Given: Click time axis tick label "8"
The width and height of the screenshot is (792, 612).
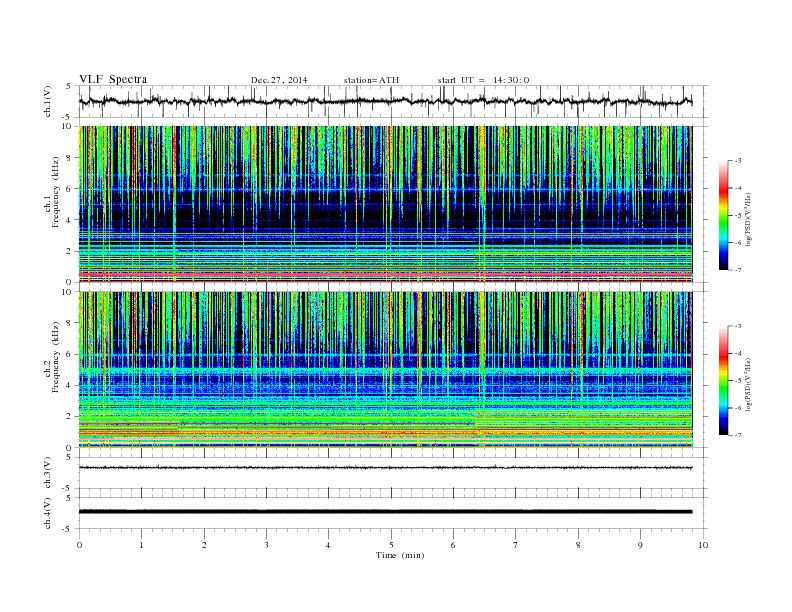Looking at the screenshot, I should point(578,545).
